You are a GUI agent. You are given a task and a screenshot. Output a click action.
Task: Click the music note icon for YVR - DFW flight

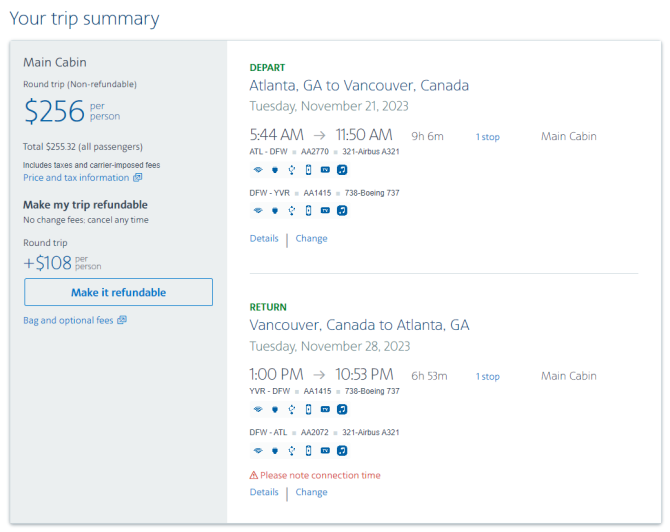click(x=342, y=409)
